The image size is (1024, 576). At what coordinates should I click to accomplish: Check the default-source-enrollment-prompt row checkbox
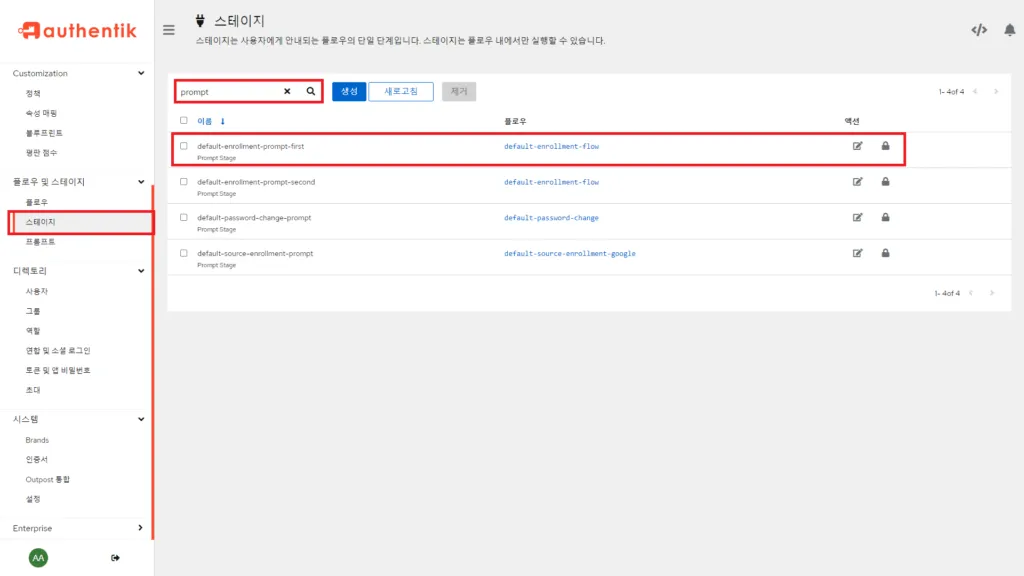pos(183,253)
